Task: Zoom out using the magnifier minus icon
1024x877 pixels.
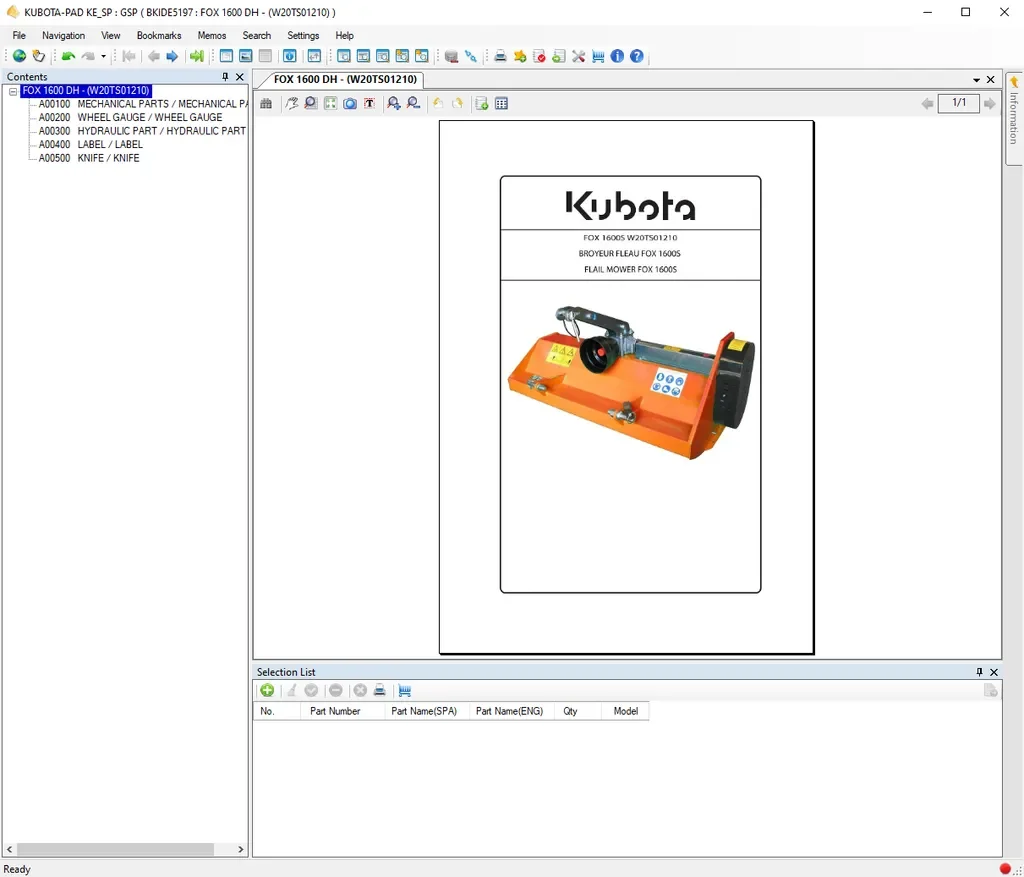Action: [413, 103]
